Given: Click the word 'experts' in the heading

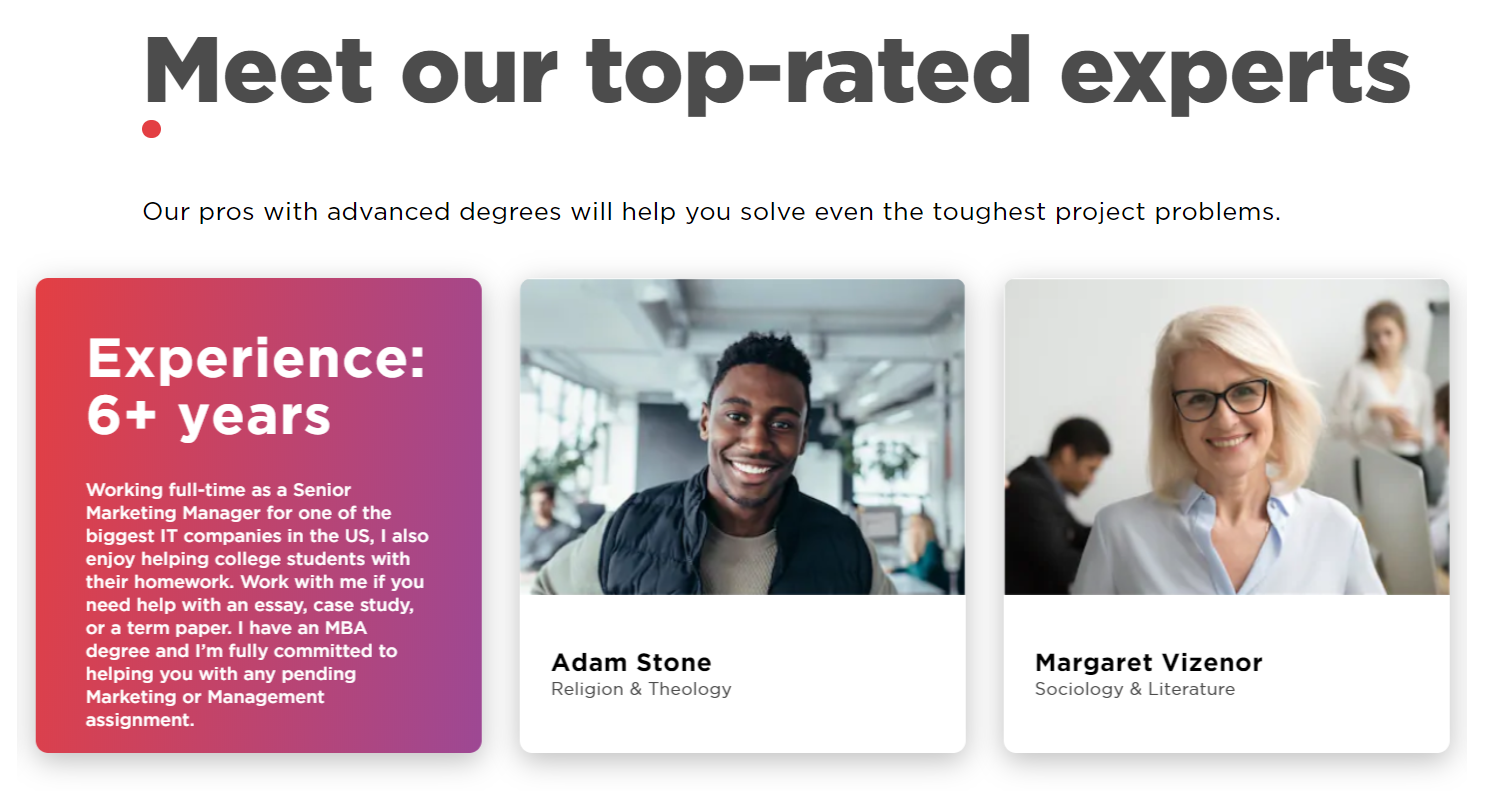Looking at the screenshot, I should pyautogui.click(x=1235, y=70).
